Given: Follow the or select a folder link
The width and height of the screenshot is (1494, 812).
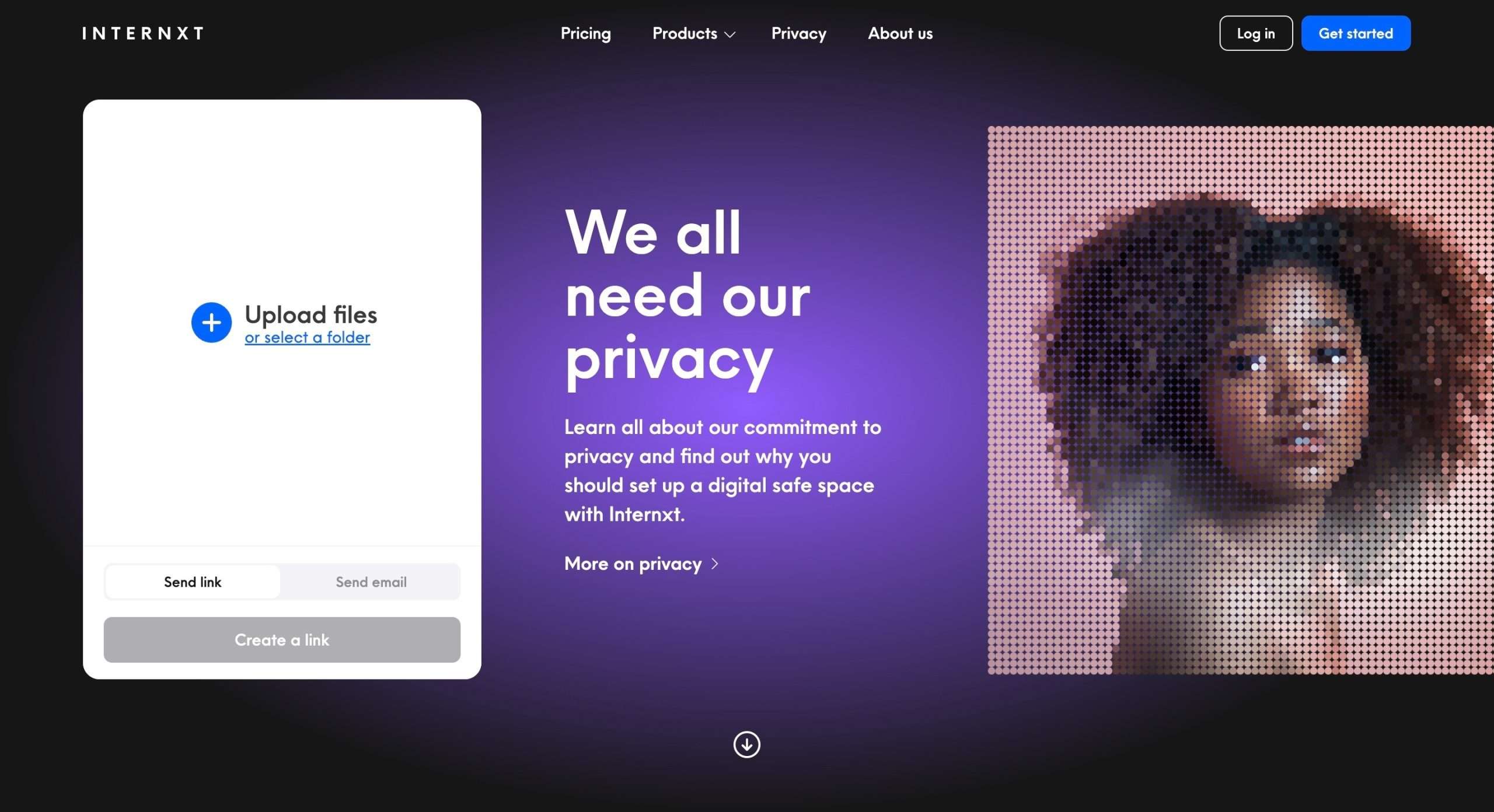Looking at the screenshot, I should click(x=307, y=337).
